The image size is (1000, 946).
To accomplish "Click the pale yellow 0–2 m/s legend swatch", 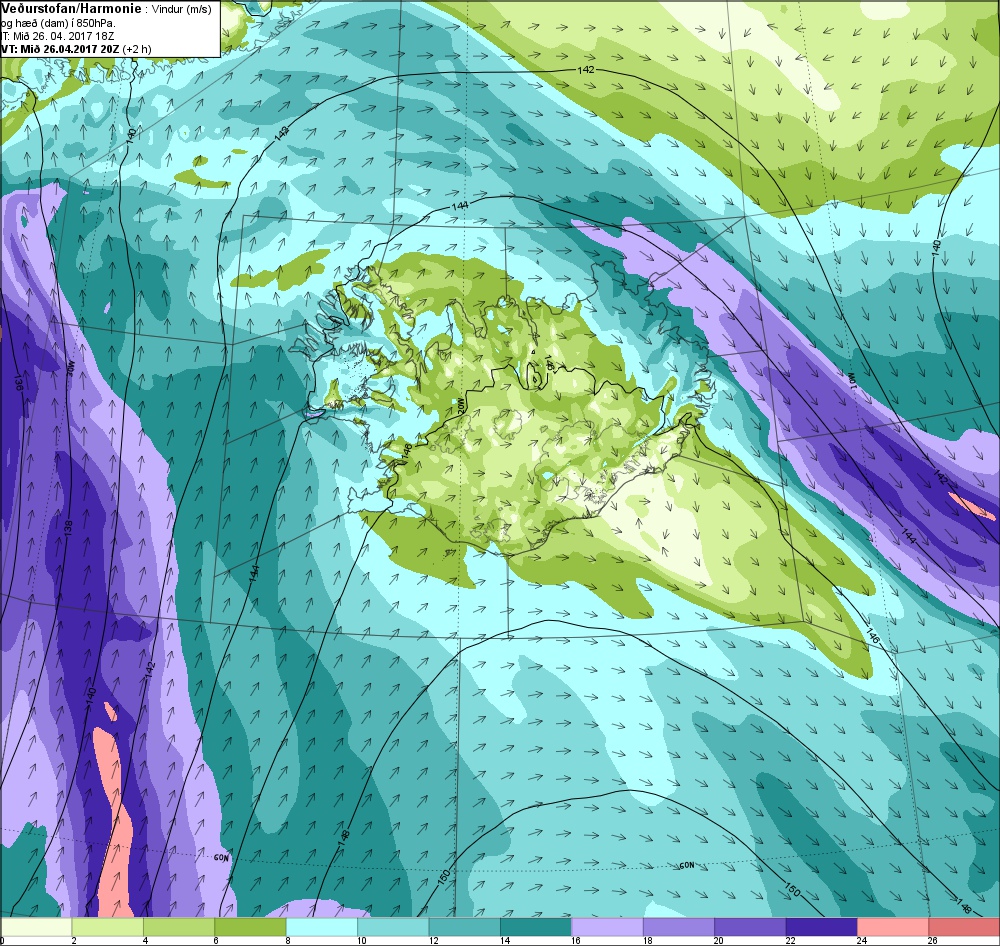I will pyautogui.click(x=36, y=926).
